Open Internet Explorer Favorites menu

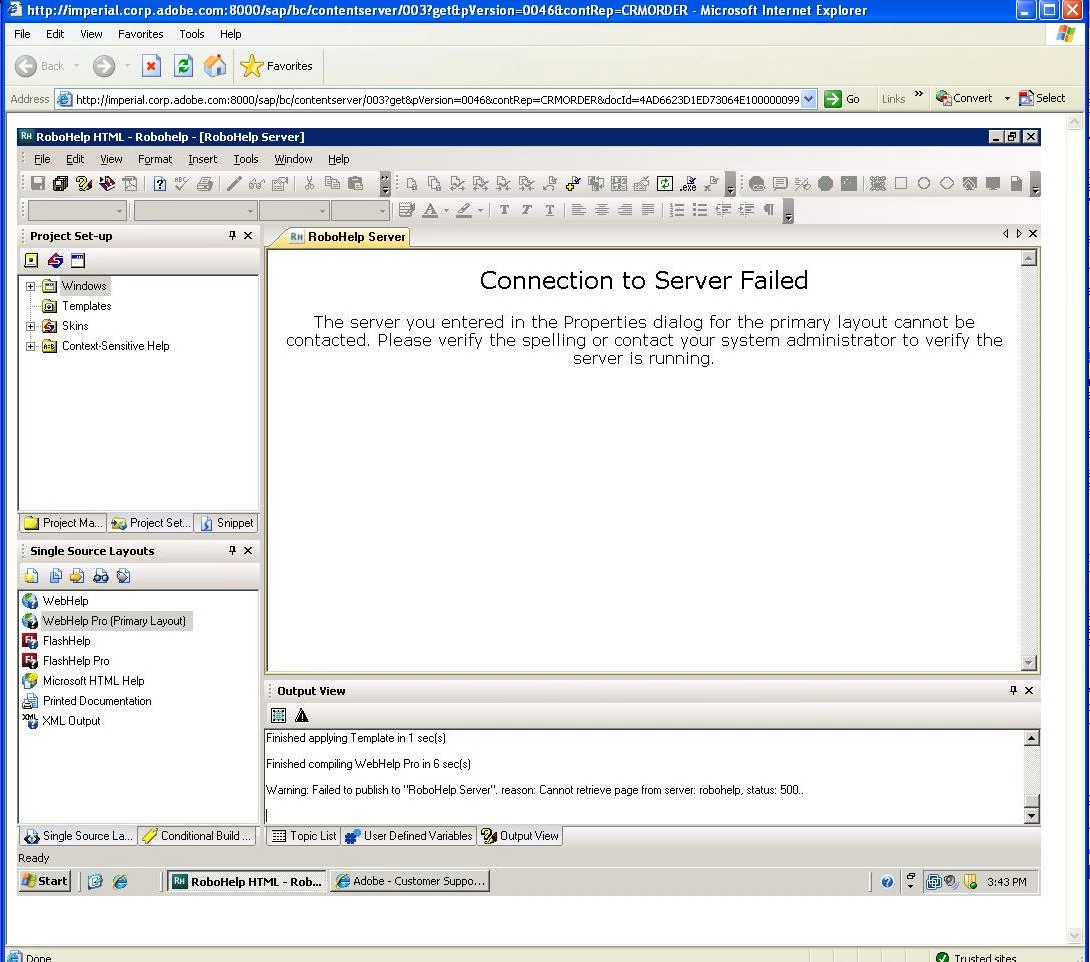pos(140,34)
